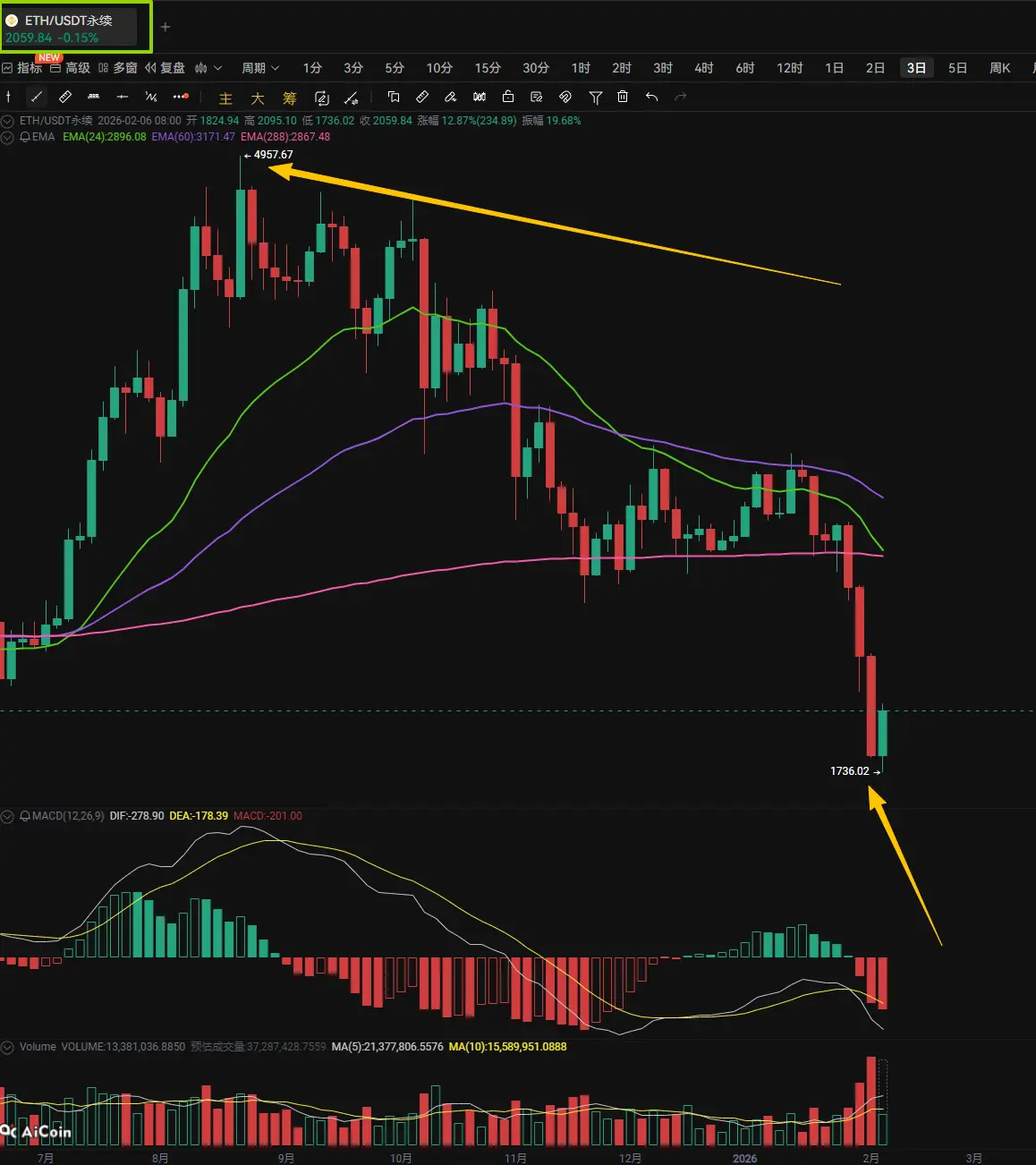This screenshot has height=1165, width=1036.
Task: Click the 2026 label on time axis
Action: (744, 1158)
